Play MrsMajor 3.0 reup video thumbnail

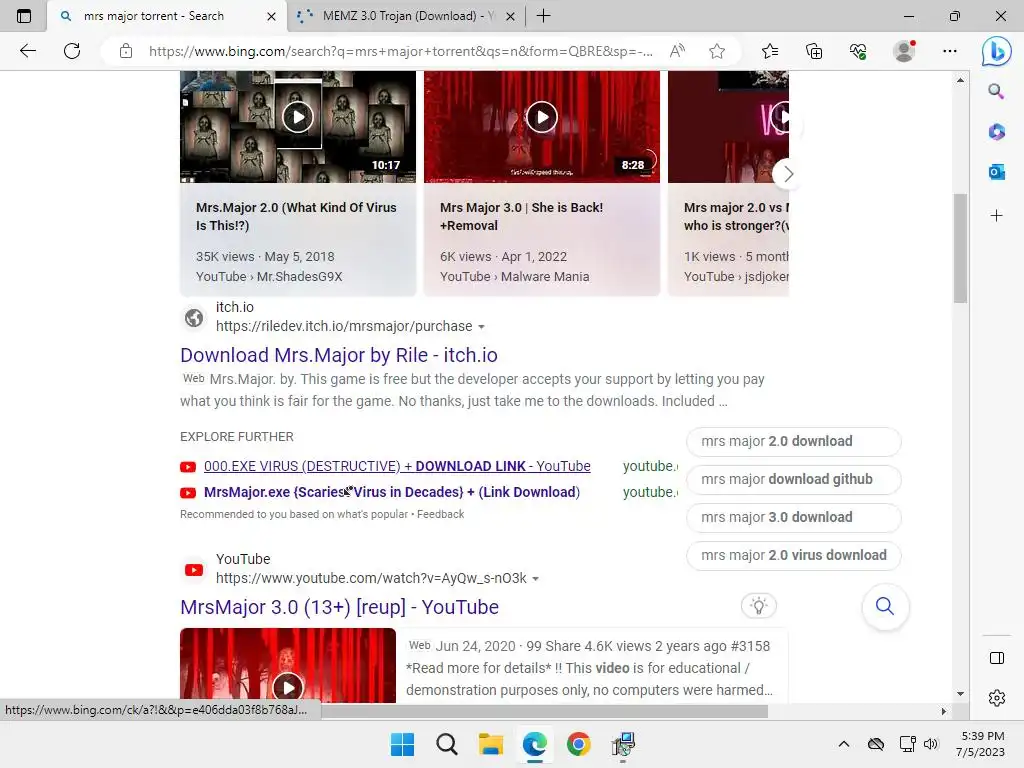pos(288,666)
